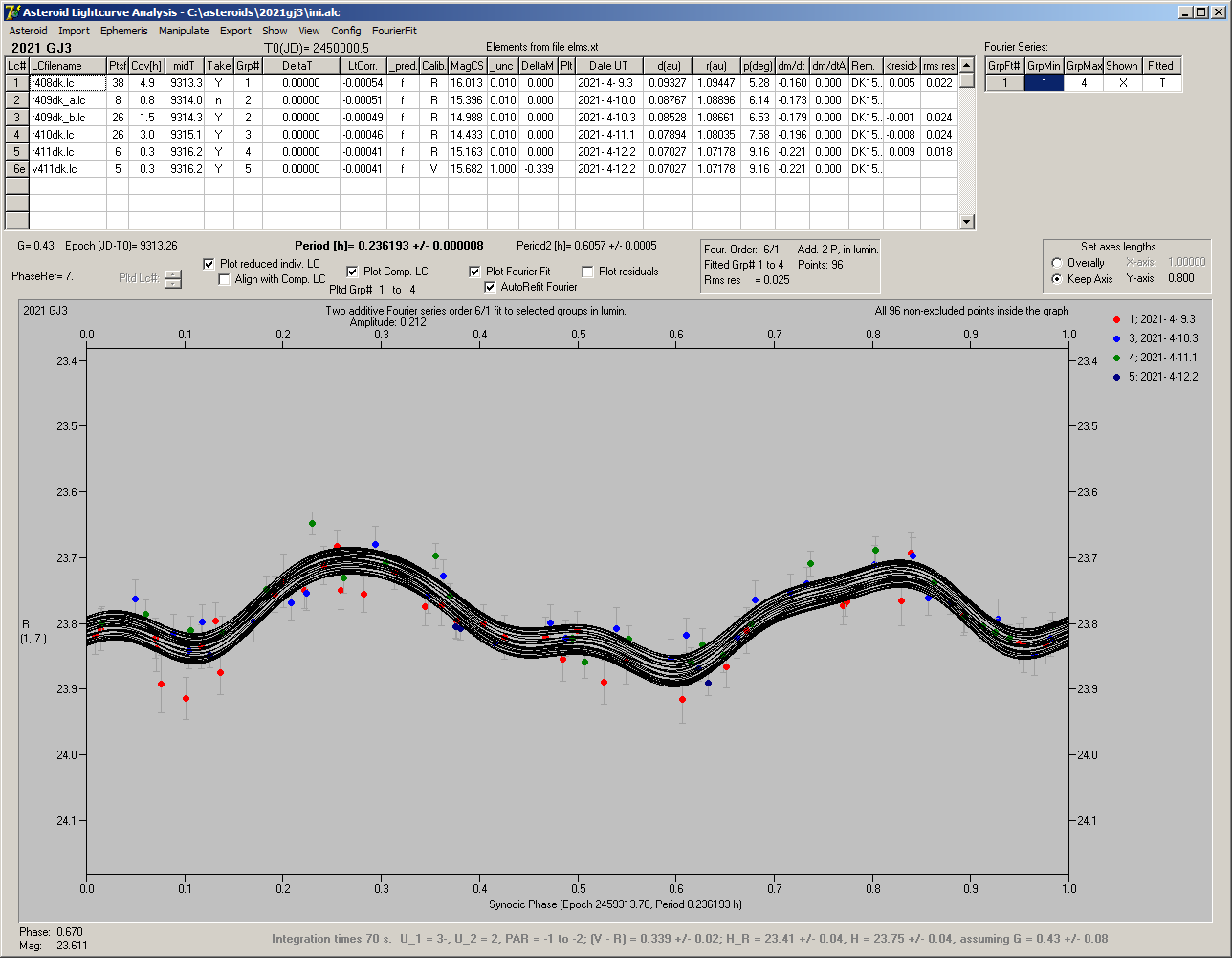The width and height of the screenshot is (1232, 958).
Task: Click the green legend dot for 2021-4-11.1
Action: (x=1116, y=358)
